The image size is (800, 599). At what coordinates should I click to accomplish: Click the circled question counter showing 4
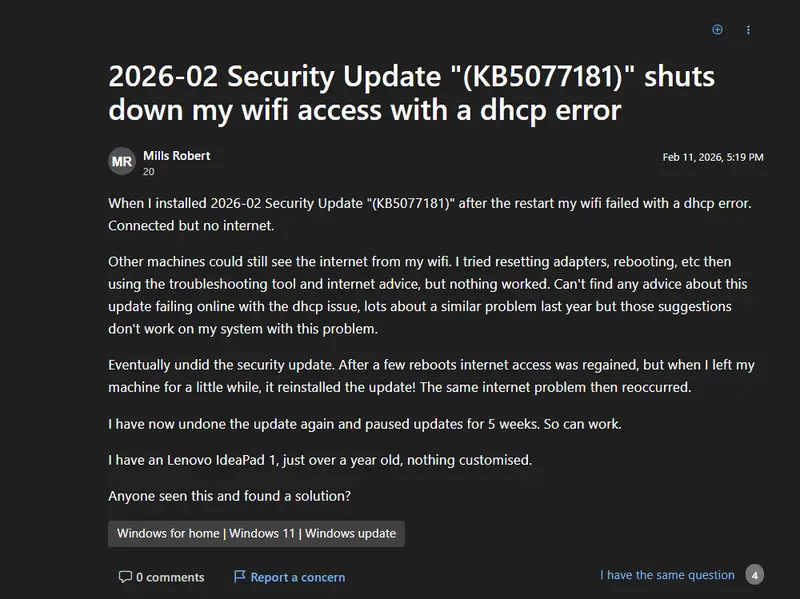pyautogui.click(x=753, y=575)
